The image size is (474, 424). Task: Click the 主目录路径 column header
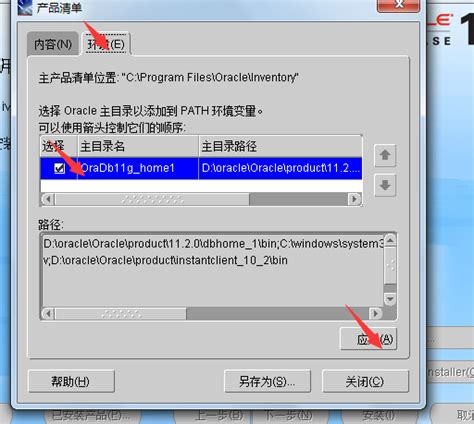tap(280, 146)
